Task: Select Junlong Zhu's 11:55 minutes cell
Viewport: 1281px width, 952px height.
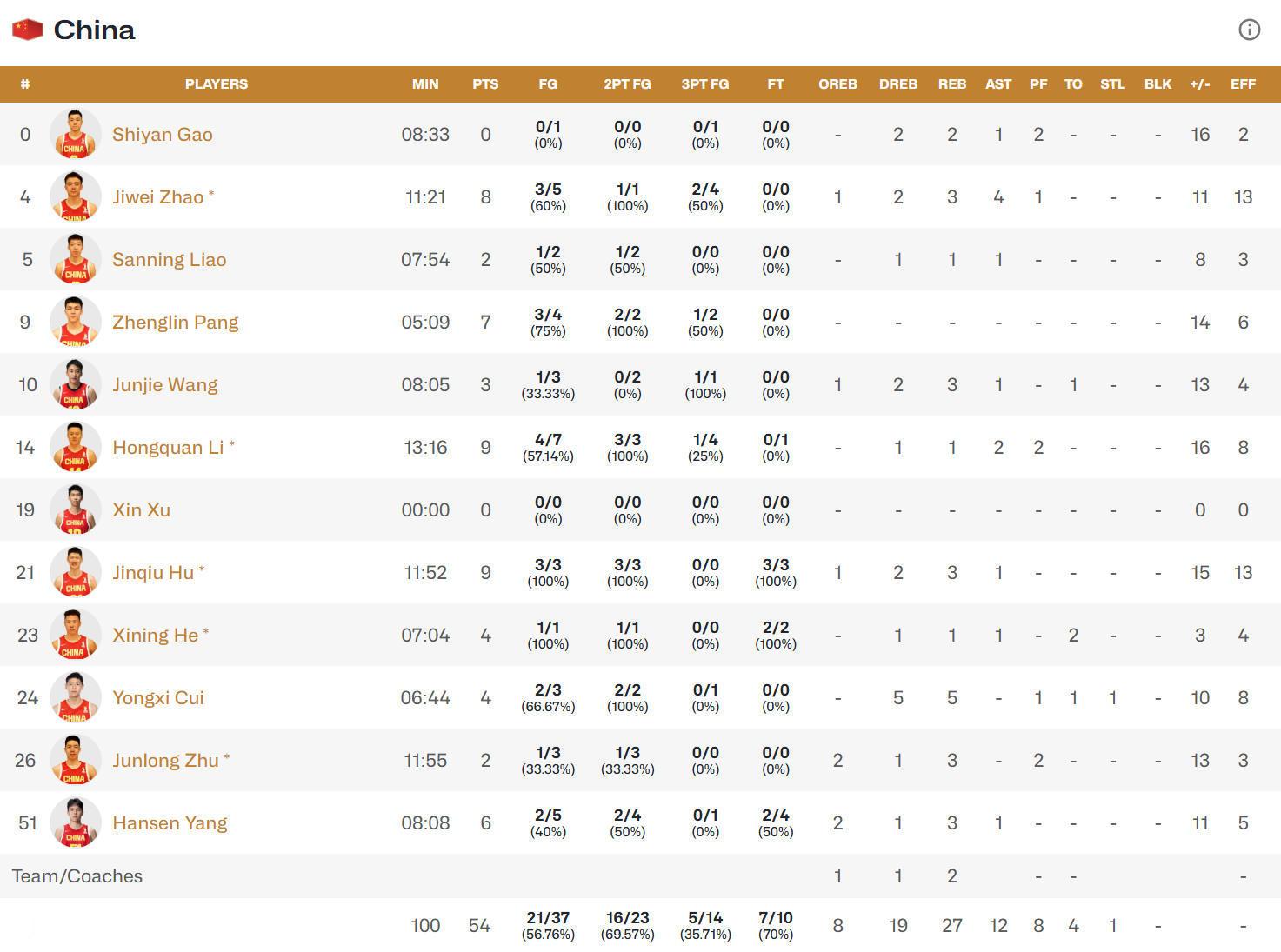Action: [425, 760]
